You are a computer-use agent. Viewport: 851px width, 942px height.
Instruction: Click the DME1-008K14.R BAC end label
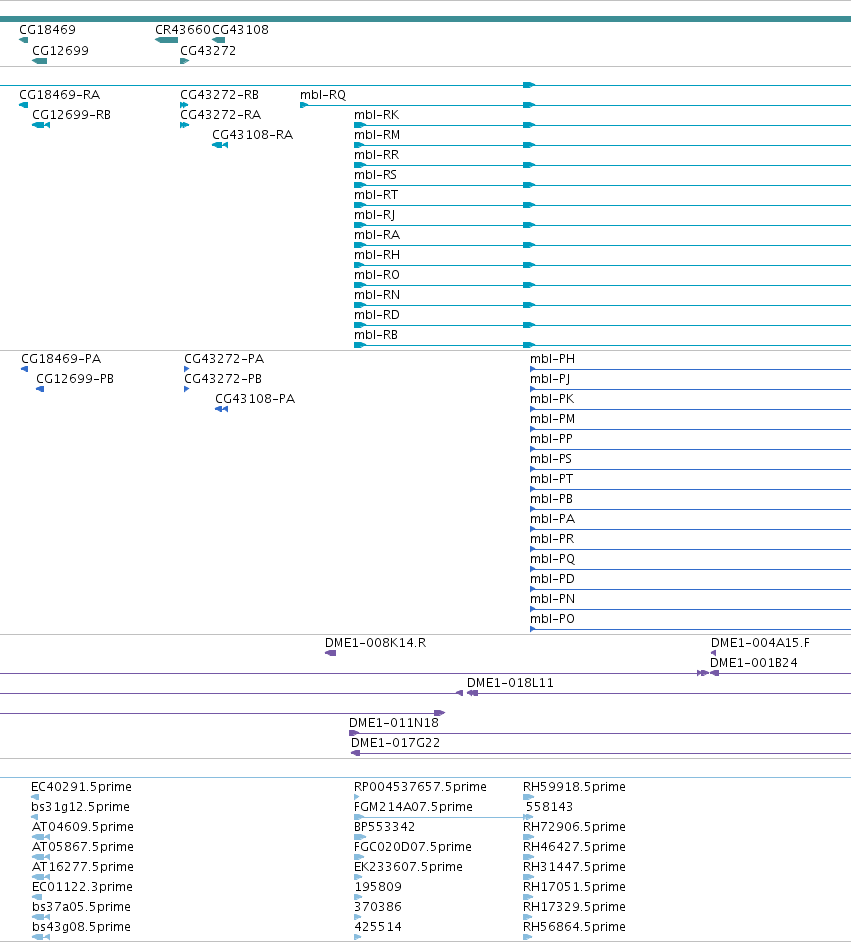375,643
